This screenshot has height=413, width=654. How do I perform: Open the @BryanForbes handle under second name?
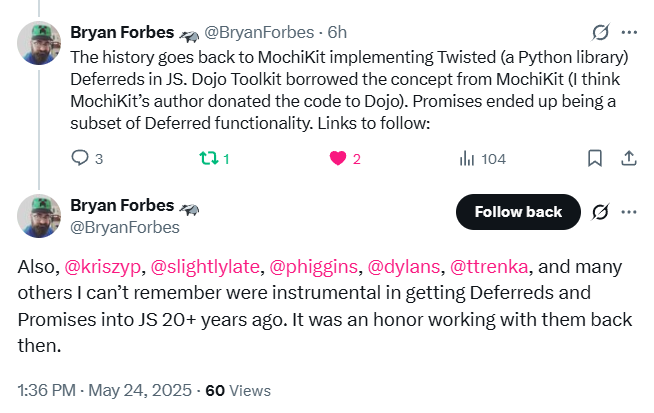(125, 227)
